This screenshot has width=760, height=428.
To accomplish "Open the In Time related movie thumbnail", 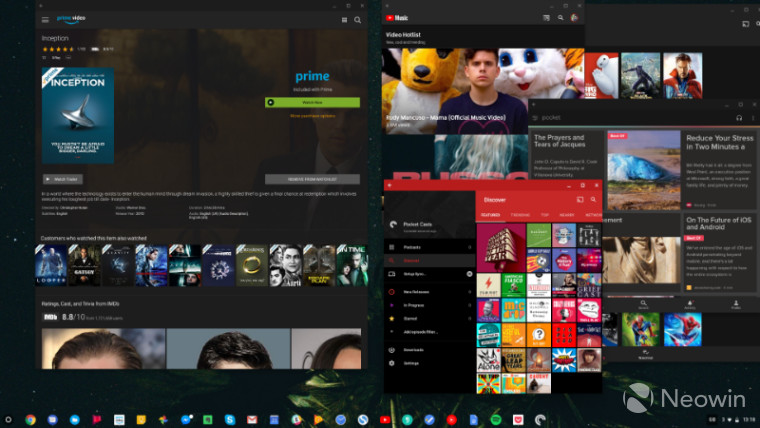I will click(352, 265).
